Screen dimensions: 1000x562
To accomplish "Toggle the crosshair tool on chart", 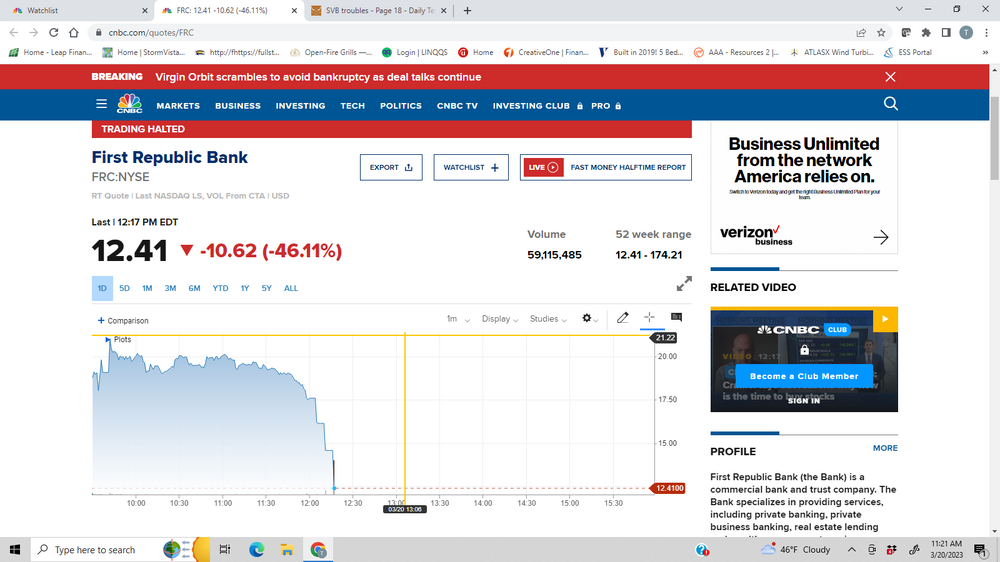I will pyautogui.click(x=649, y=318).
